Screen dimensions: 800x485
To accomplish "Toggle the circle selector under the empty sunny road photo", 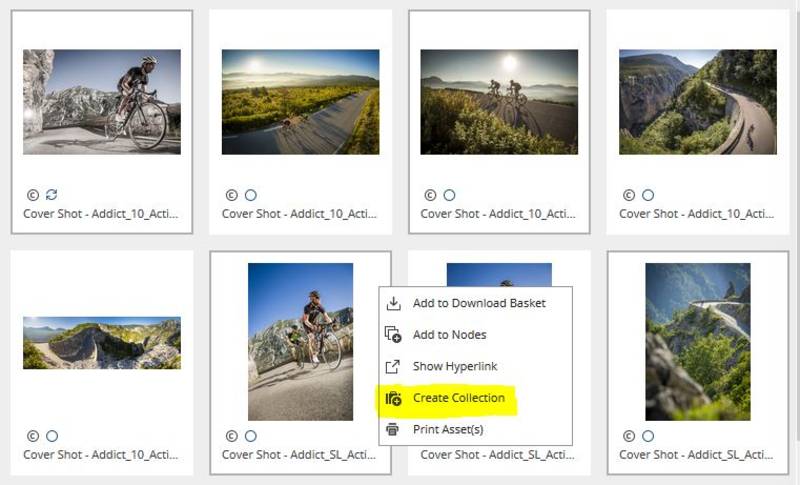I will click(251, 195).
